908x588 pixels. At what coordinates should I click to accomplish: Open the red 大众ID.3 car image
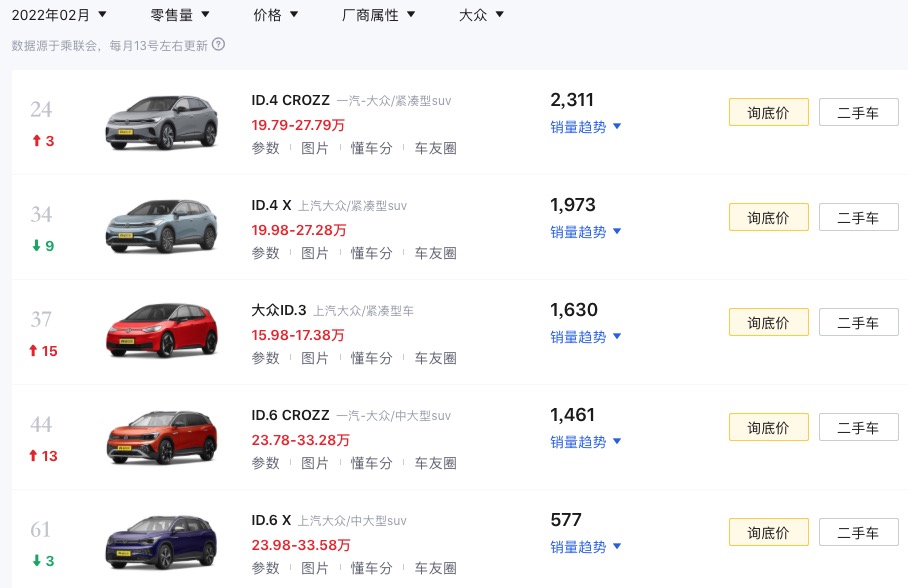[x=162, y=332]
